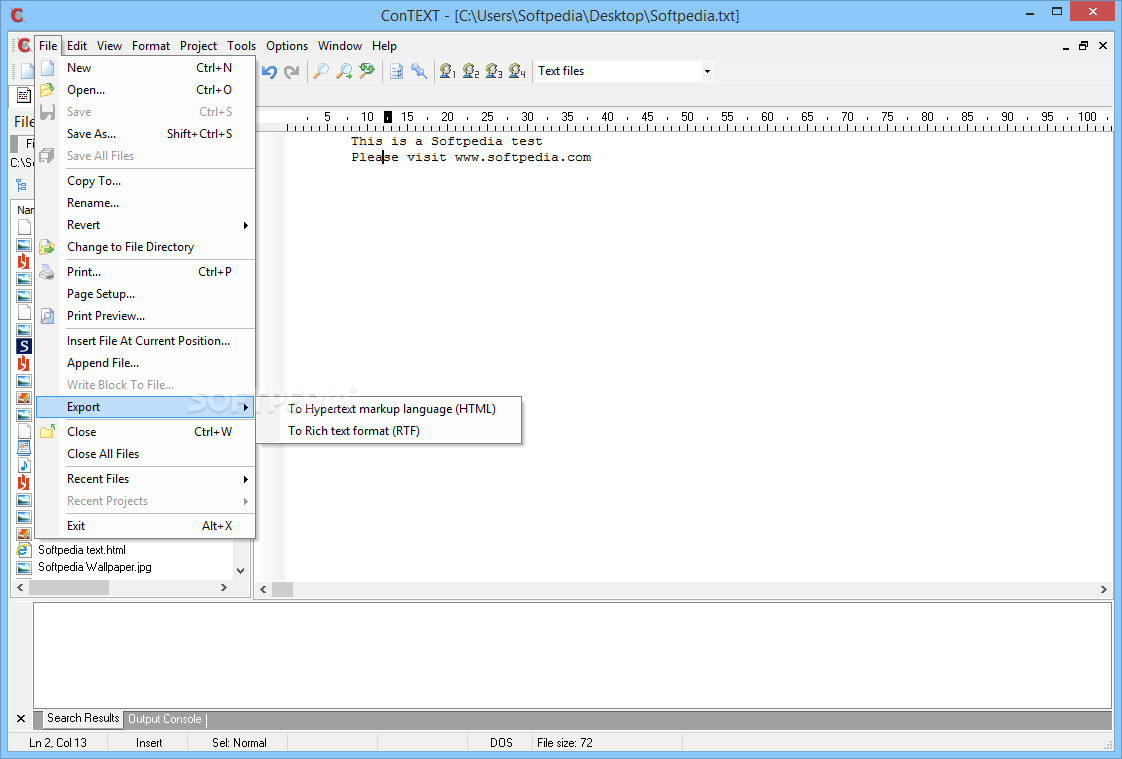Open the Options menu
The width and height of the screenshot is (1122, 759).
point(287,46)
